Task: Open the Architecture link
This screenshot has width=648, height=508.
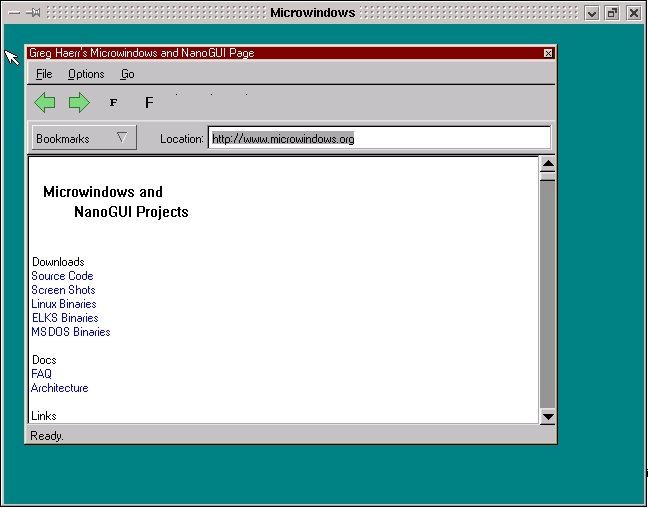Action: click(x=60, y=388)
